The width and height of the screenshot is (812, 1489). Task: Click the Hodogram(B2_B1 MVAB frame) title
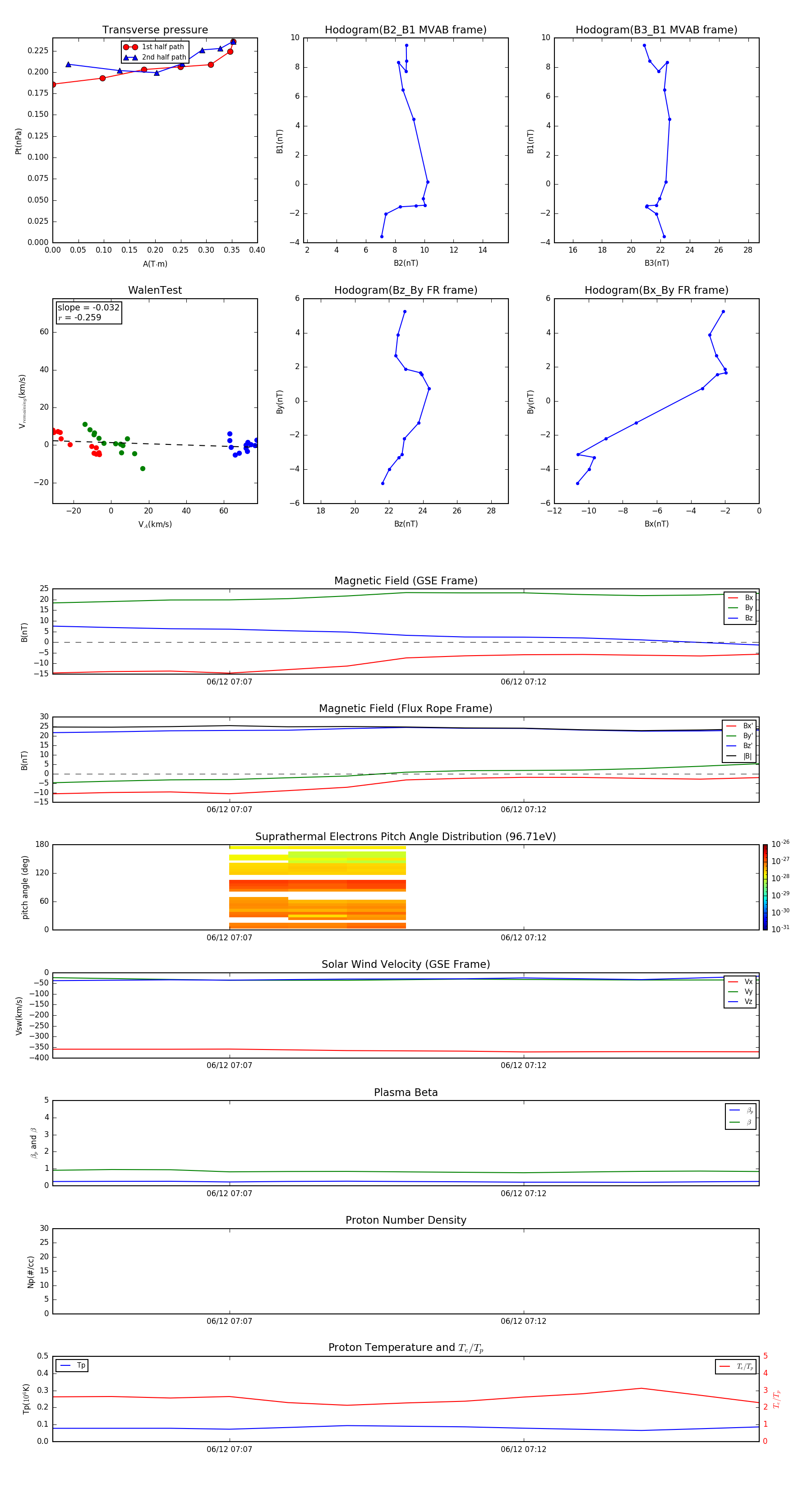406,30
